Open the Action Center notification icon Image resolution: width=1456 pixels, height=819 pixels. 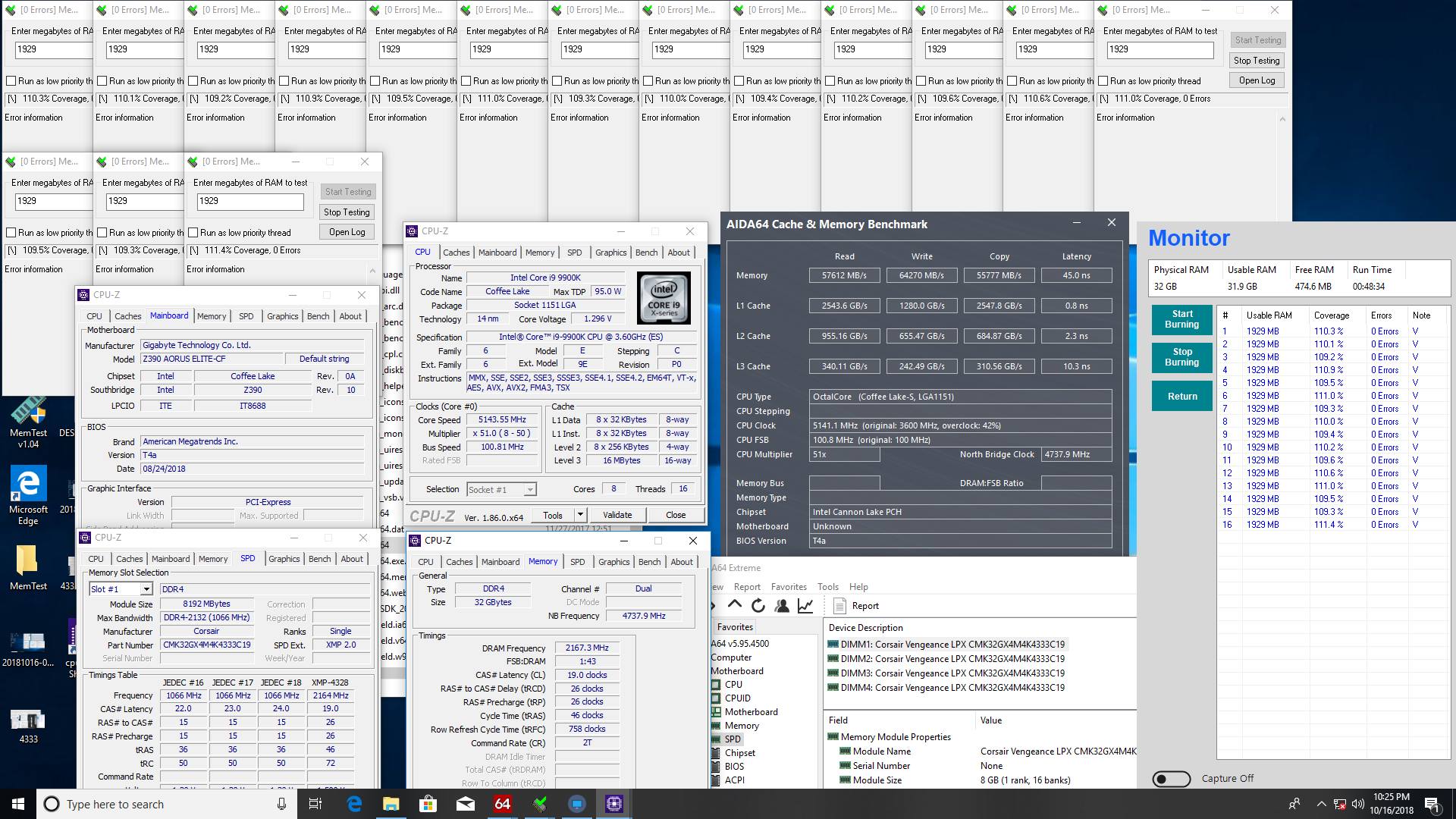click(1432, 804)
